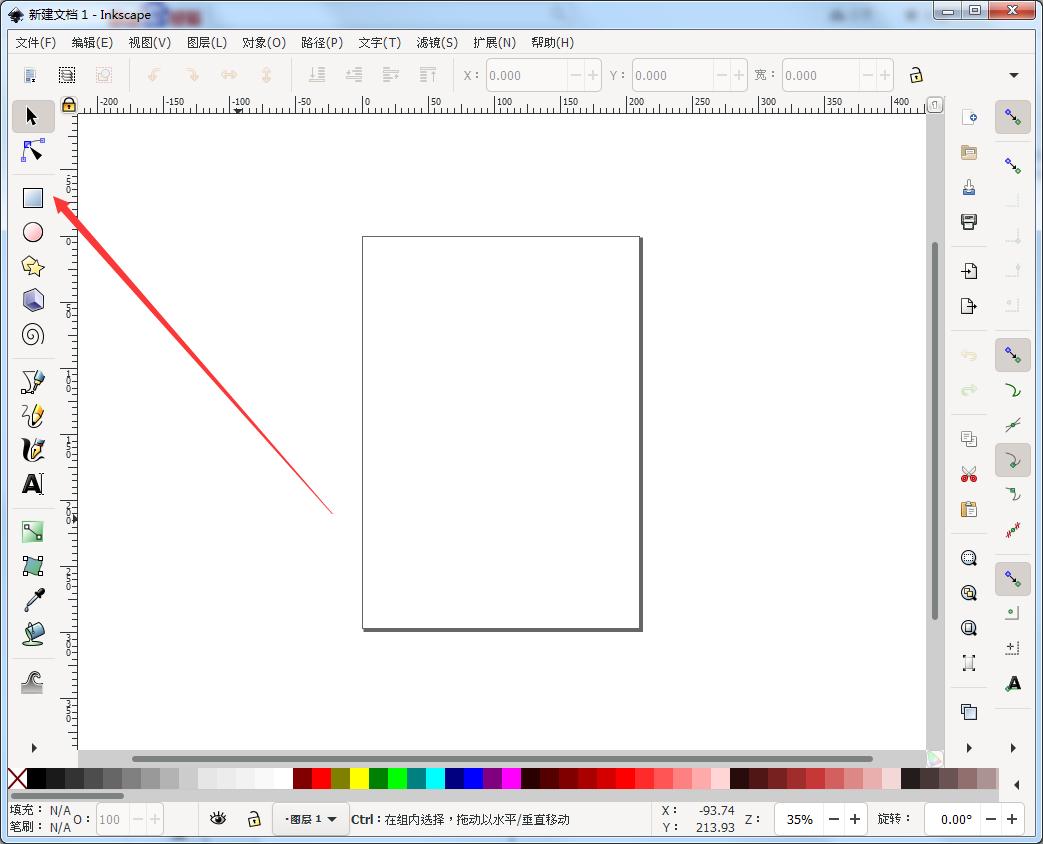Click the plus button to zoom in

[855, 818]
